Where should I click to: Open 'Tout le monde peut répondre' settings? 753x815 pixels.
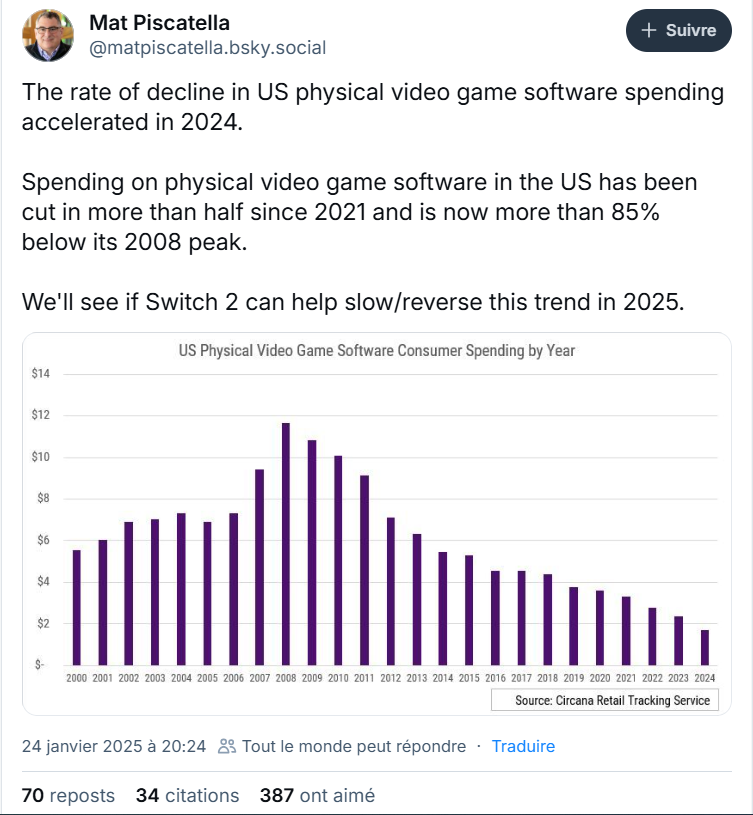353,746
